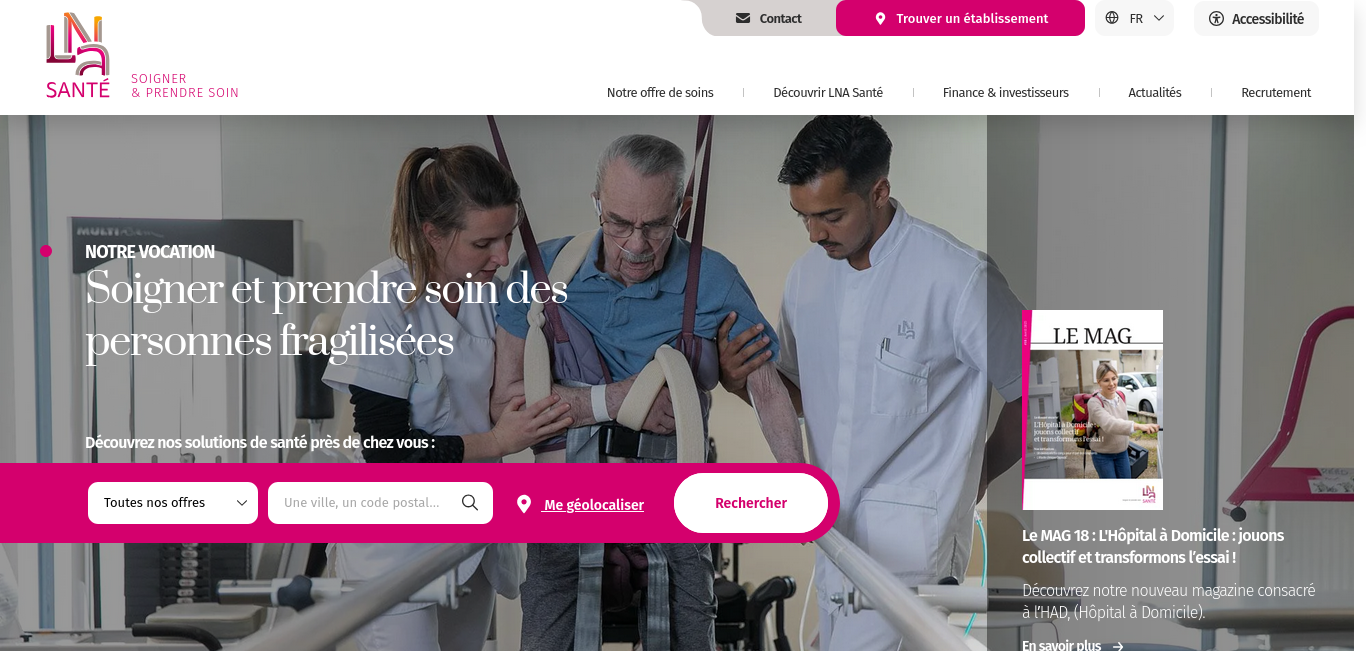Open Finance & investisseurs menu

pyautogui.click(x=1005, y=92)
